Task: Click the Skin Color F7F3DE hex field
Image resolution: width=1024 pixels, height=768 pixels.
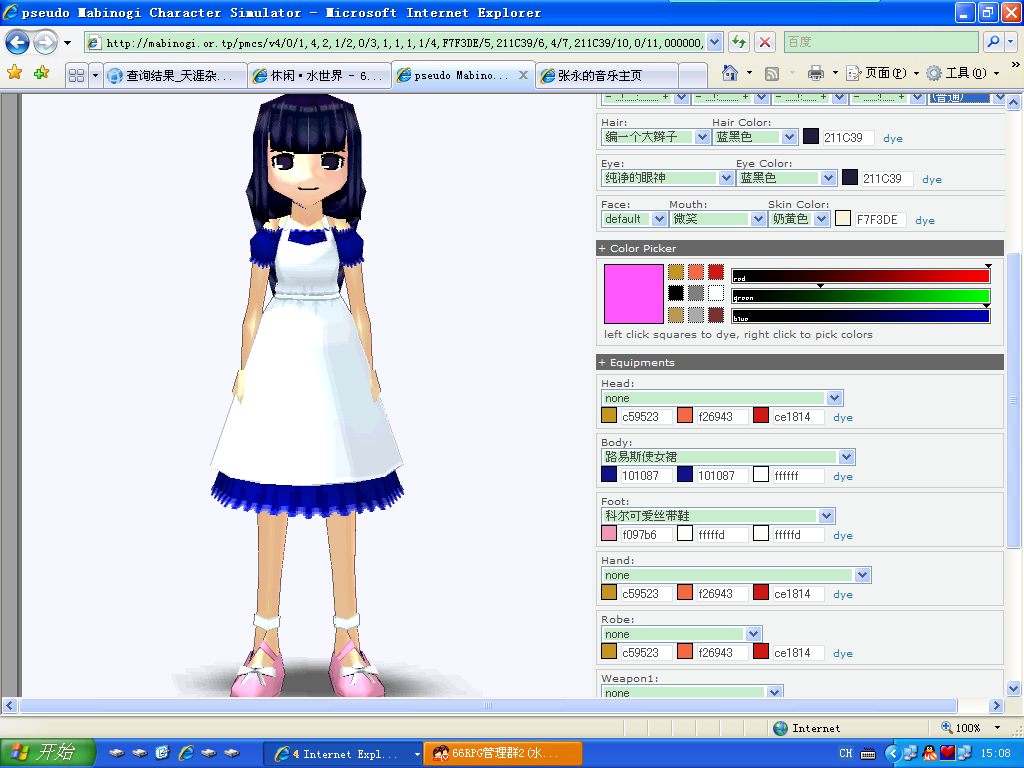Action: click(x=880, y=220)
